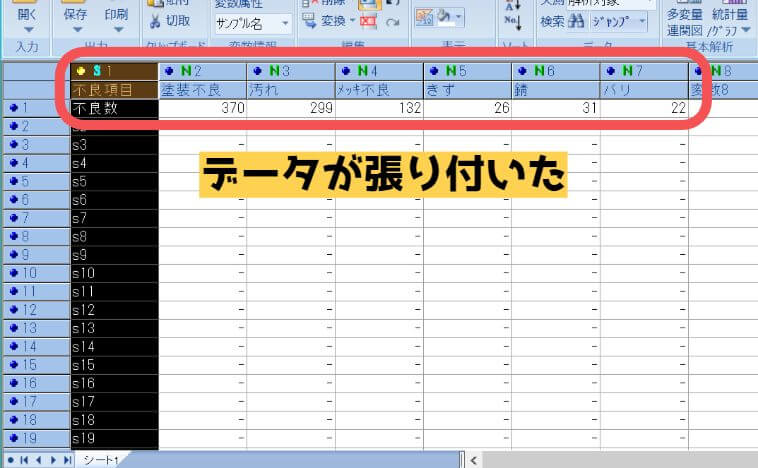Expand the 統計量/グラフ dropdown arrow

click(746, 30)
